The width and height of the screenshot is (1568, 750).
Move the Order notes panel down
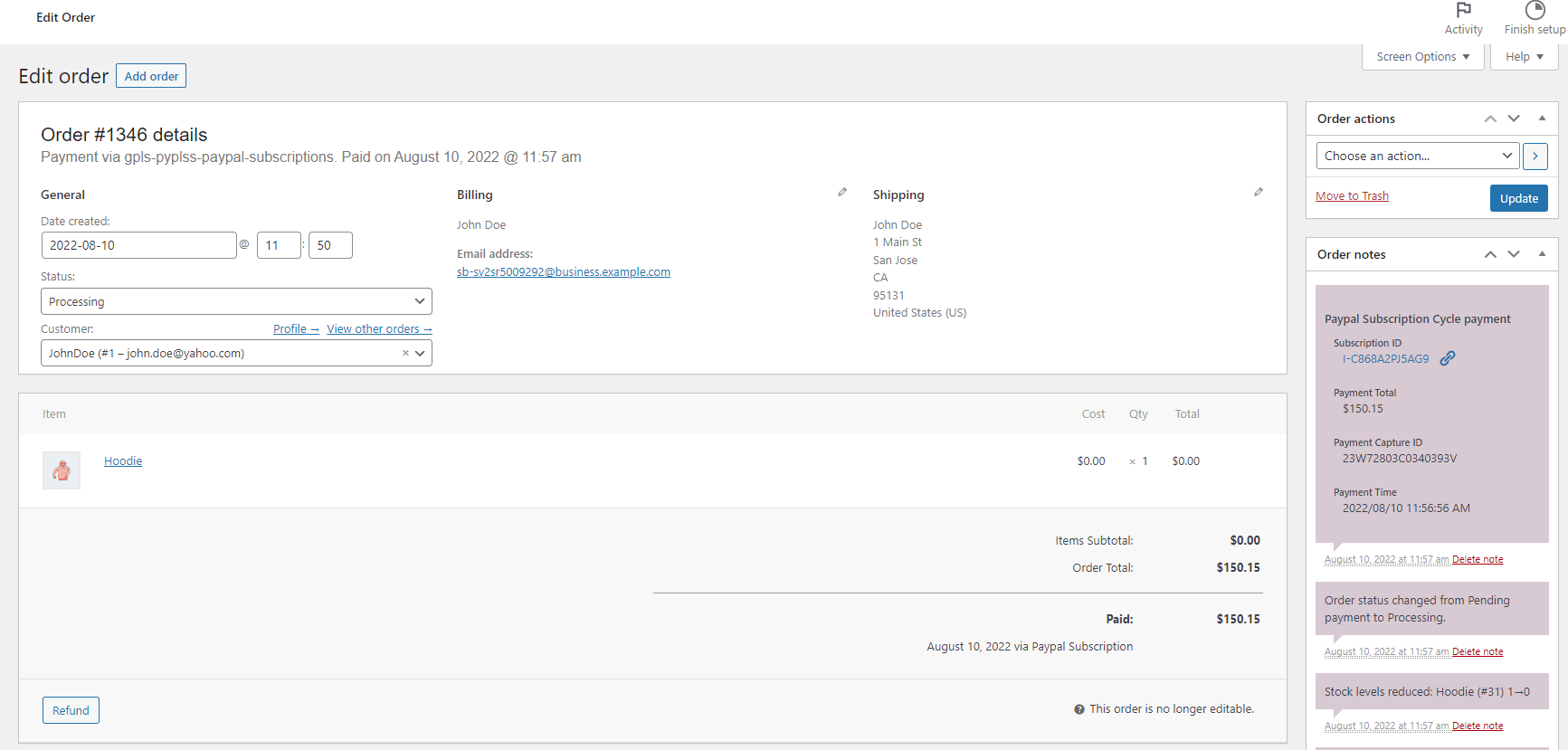[1514, 254]
